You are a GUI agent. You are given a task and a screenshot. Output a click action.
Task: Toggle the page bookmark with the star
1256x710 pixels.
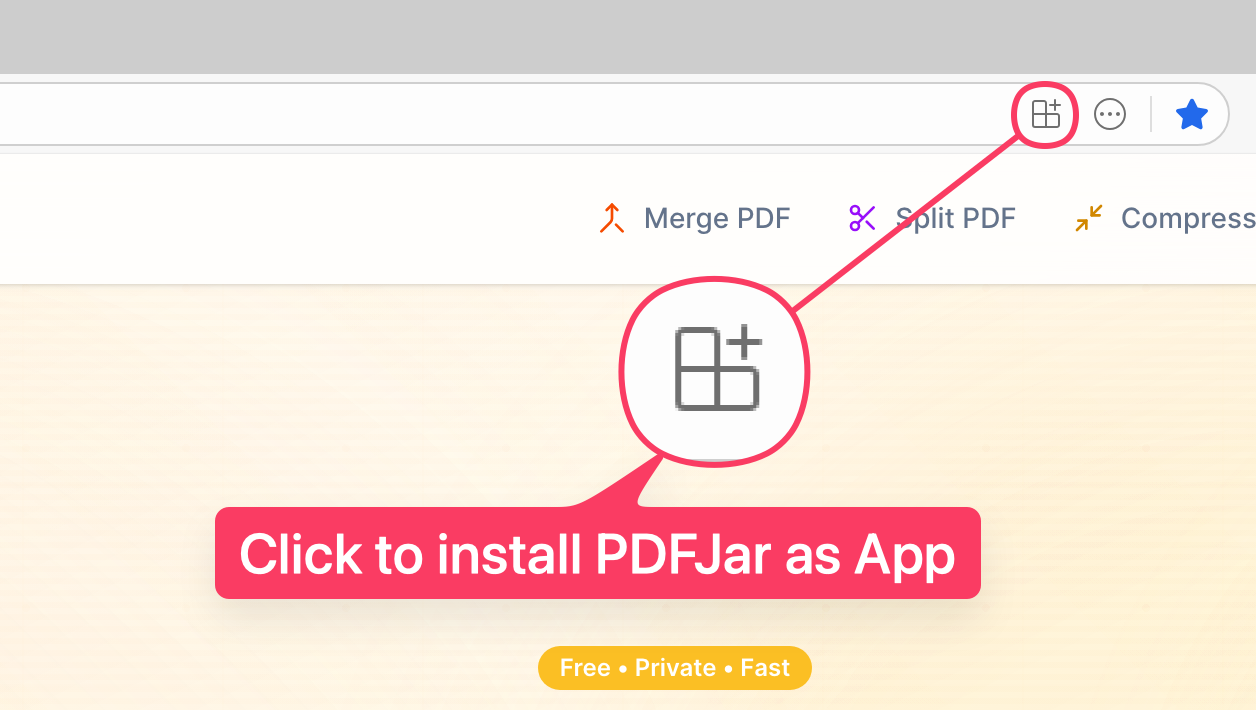pyautogui.click(x=1192, y=114)
